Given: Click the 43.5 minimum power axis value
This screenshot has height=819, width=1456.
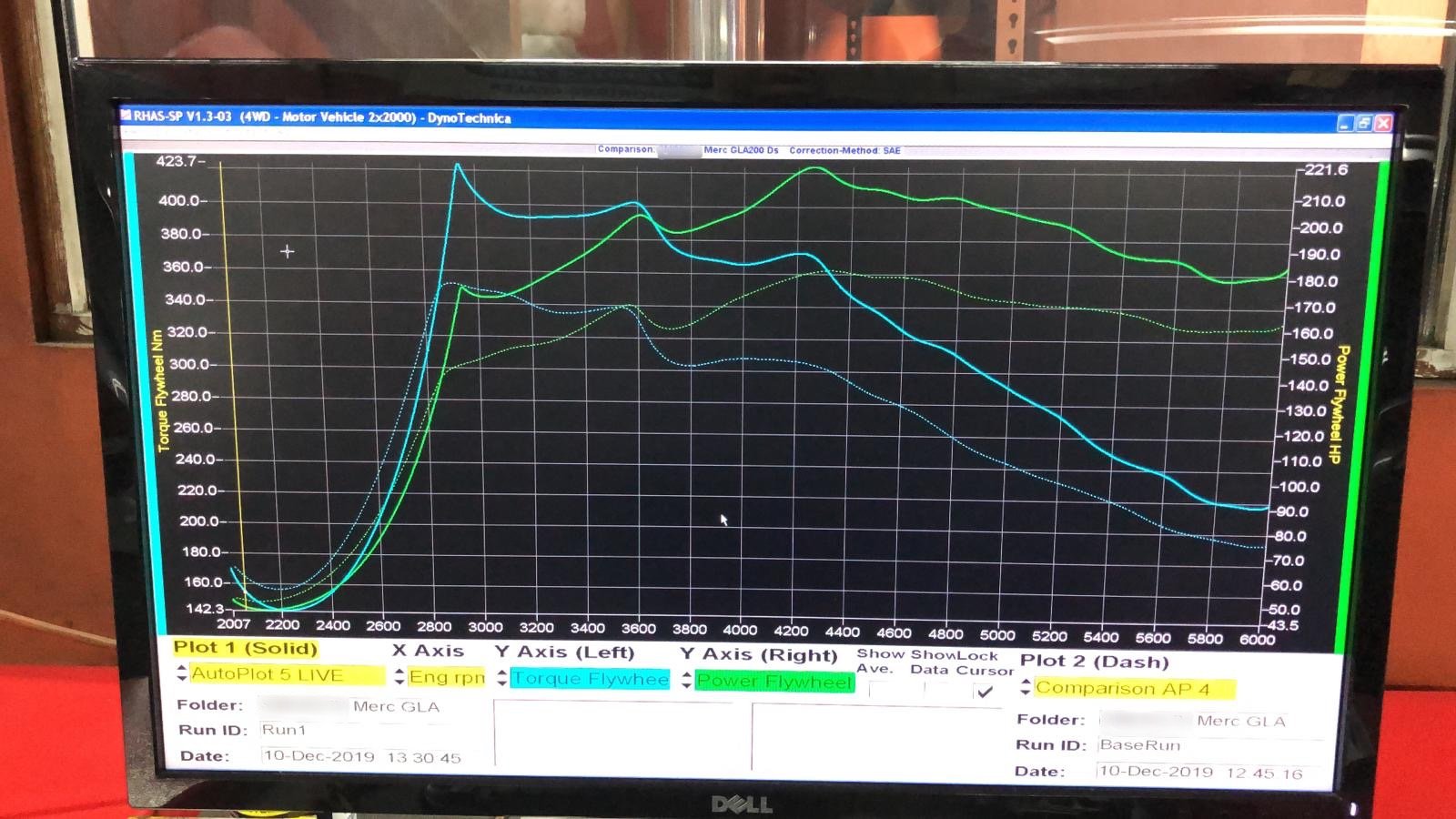Looking at the screenshot, I should point(1283,625).
